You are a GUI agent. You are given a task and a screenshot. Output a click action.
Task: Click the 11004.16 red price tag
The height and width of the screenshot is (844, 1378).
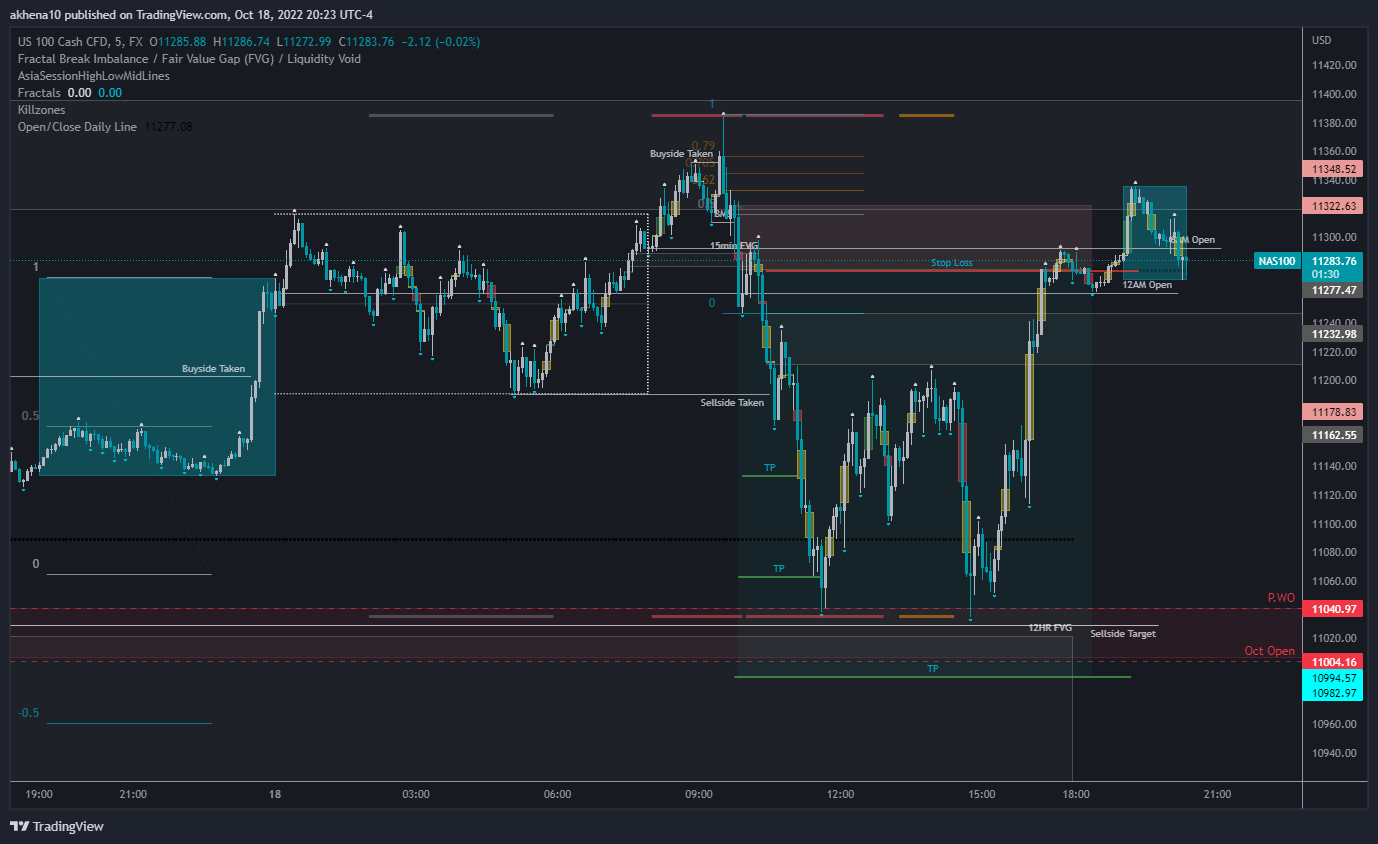tap(1333, 662)
